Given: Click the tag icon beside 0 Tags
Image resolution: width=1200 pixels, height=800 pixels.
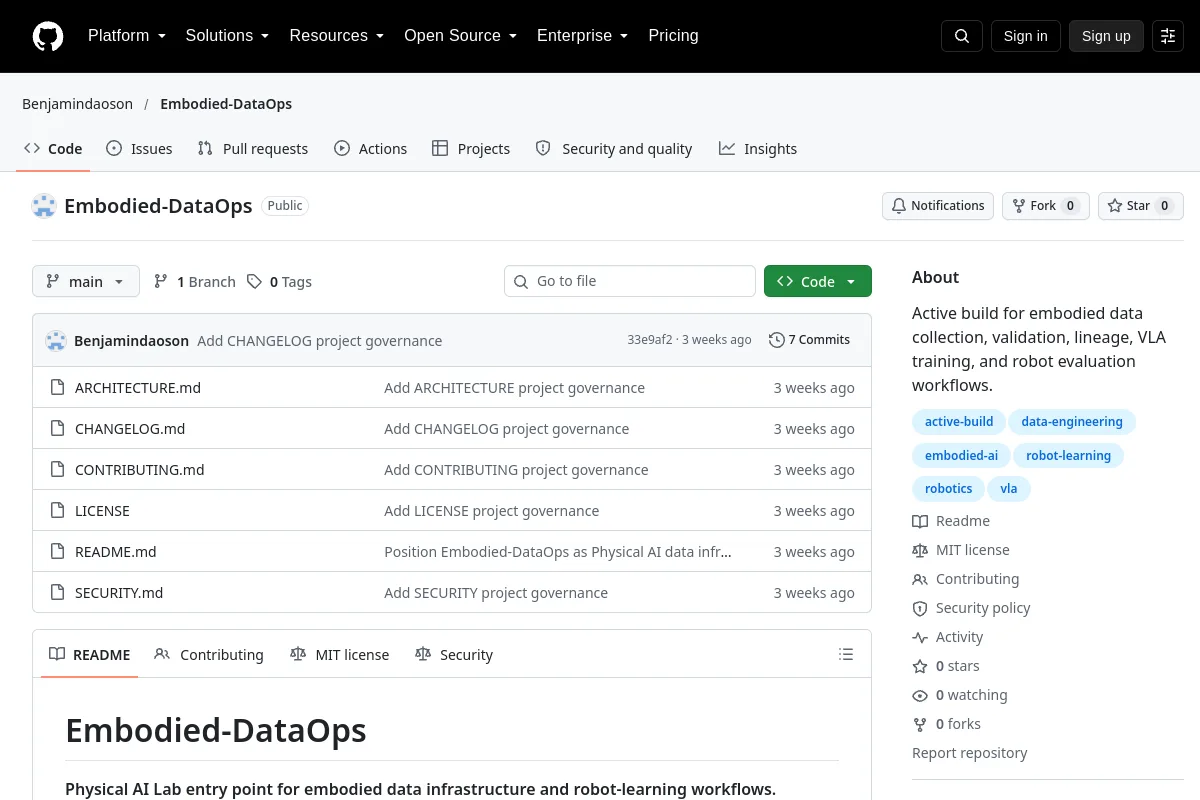Looking at the screenshot, I should click(x=255, y=282).
